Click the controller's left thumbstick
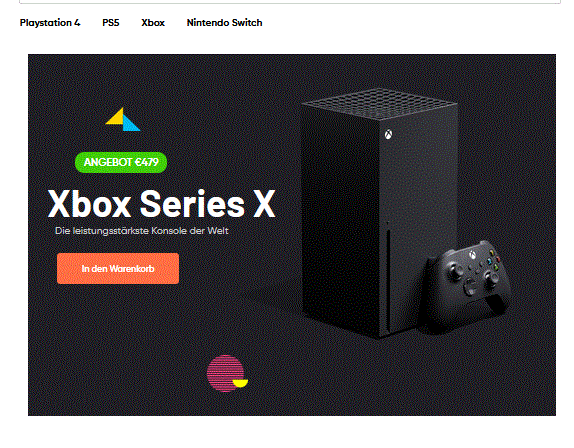This screenshot has width=574, height=448. pyautogui.click(x=455, y=271)
